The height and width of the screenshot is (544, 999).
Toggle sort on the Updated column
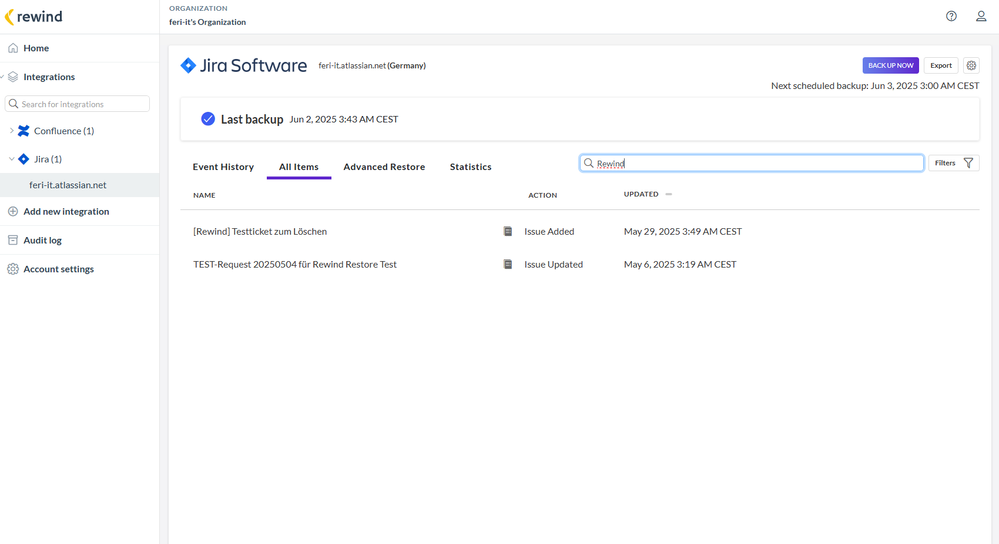[668, 194]
